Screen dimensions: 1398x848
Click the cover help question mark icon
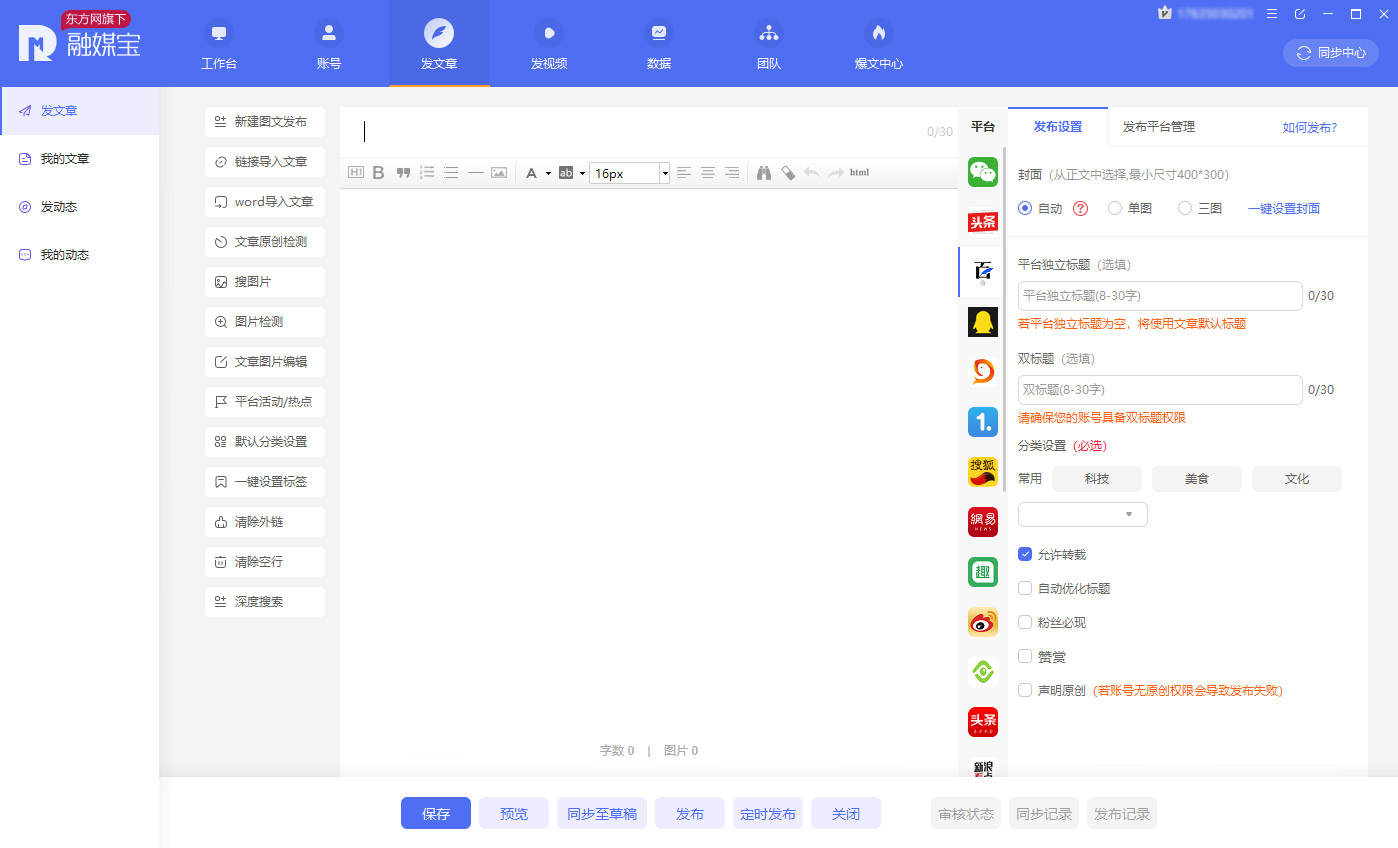point(1080,209)
